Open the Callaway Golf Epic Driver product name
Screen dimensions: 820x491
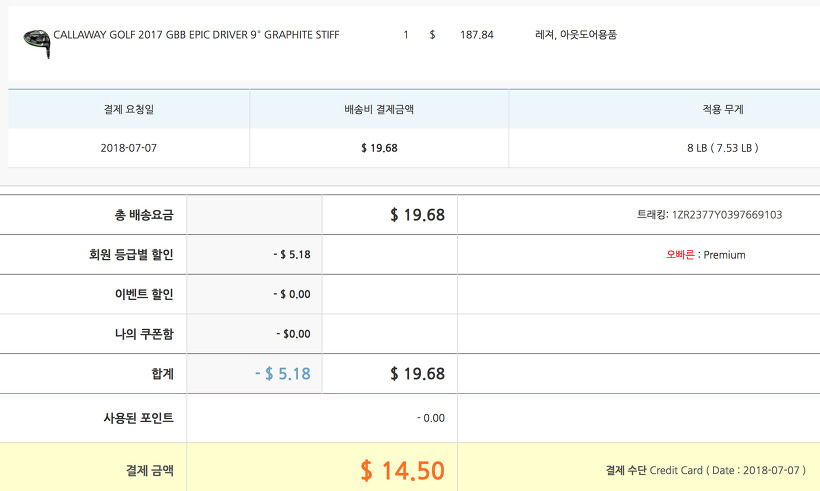[x=196, y=35]
